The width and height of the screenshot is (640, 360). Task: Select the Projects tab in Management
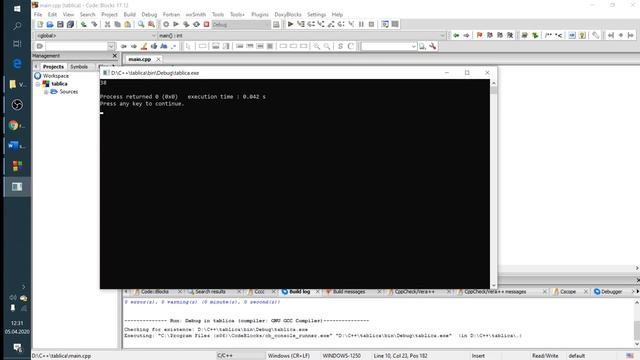click(53, 67)
